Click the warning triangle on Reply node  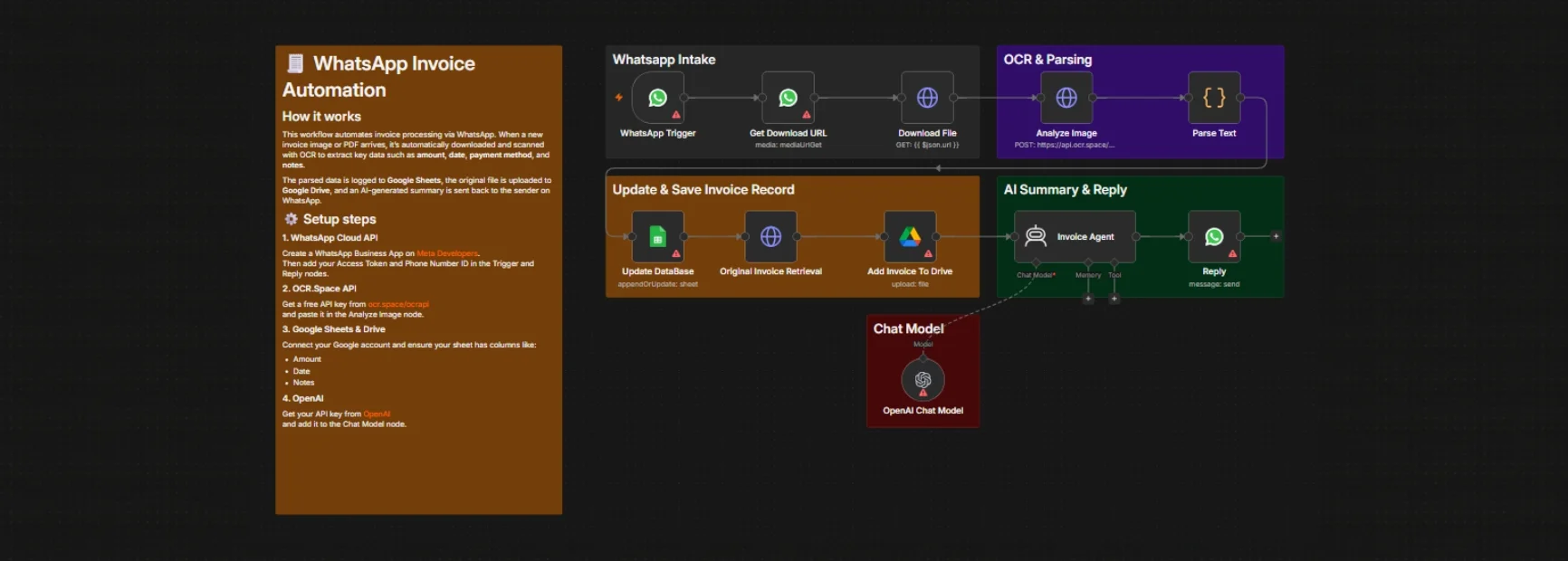click(x=1233, y=253)
